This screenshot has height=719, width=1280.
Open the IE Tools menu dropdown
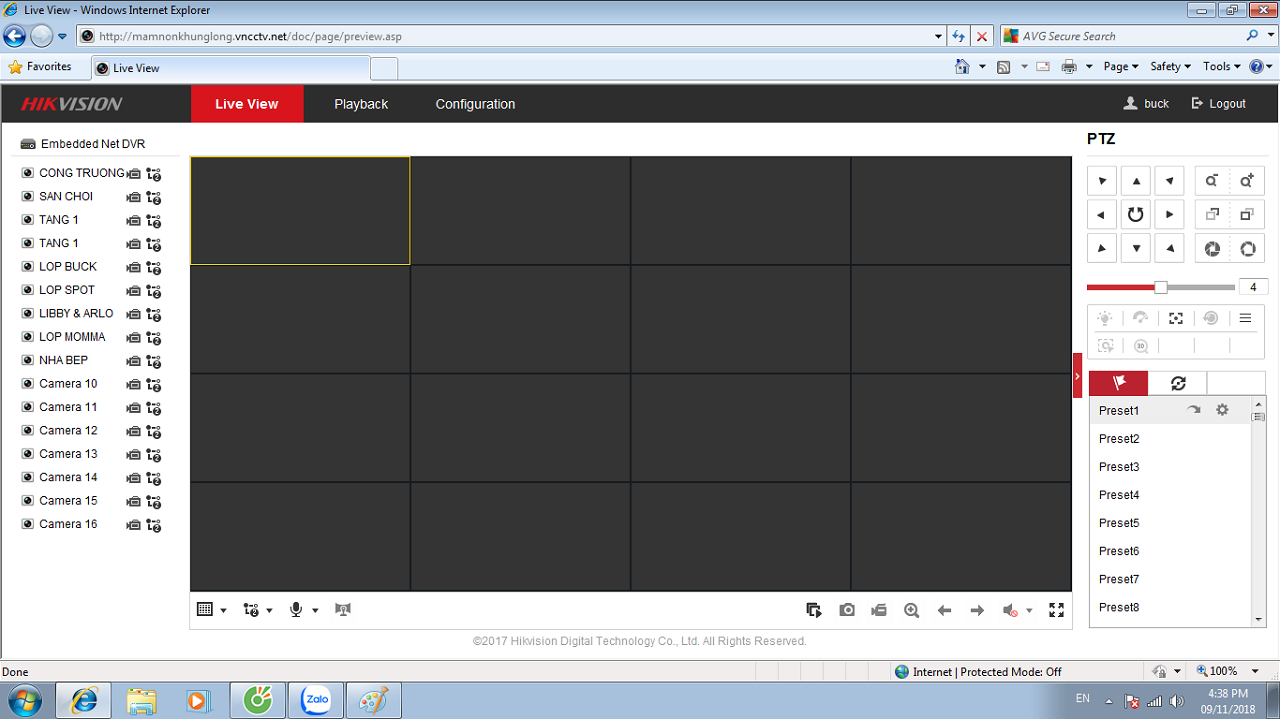pyautogui.click(x=1221, y=66)
